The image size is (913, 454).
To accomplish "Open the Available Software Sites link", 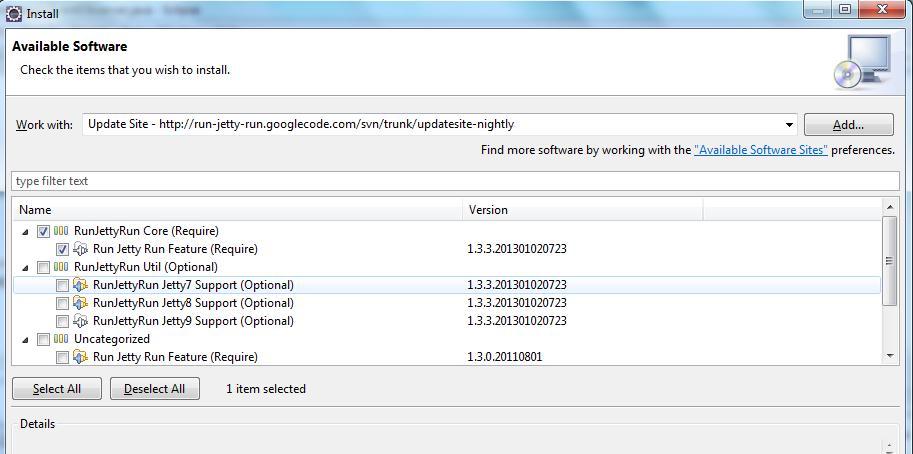I will tap(761, 150).
